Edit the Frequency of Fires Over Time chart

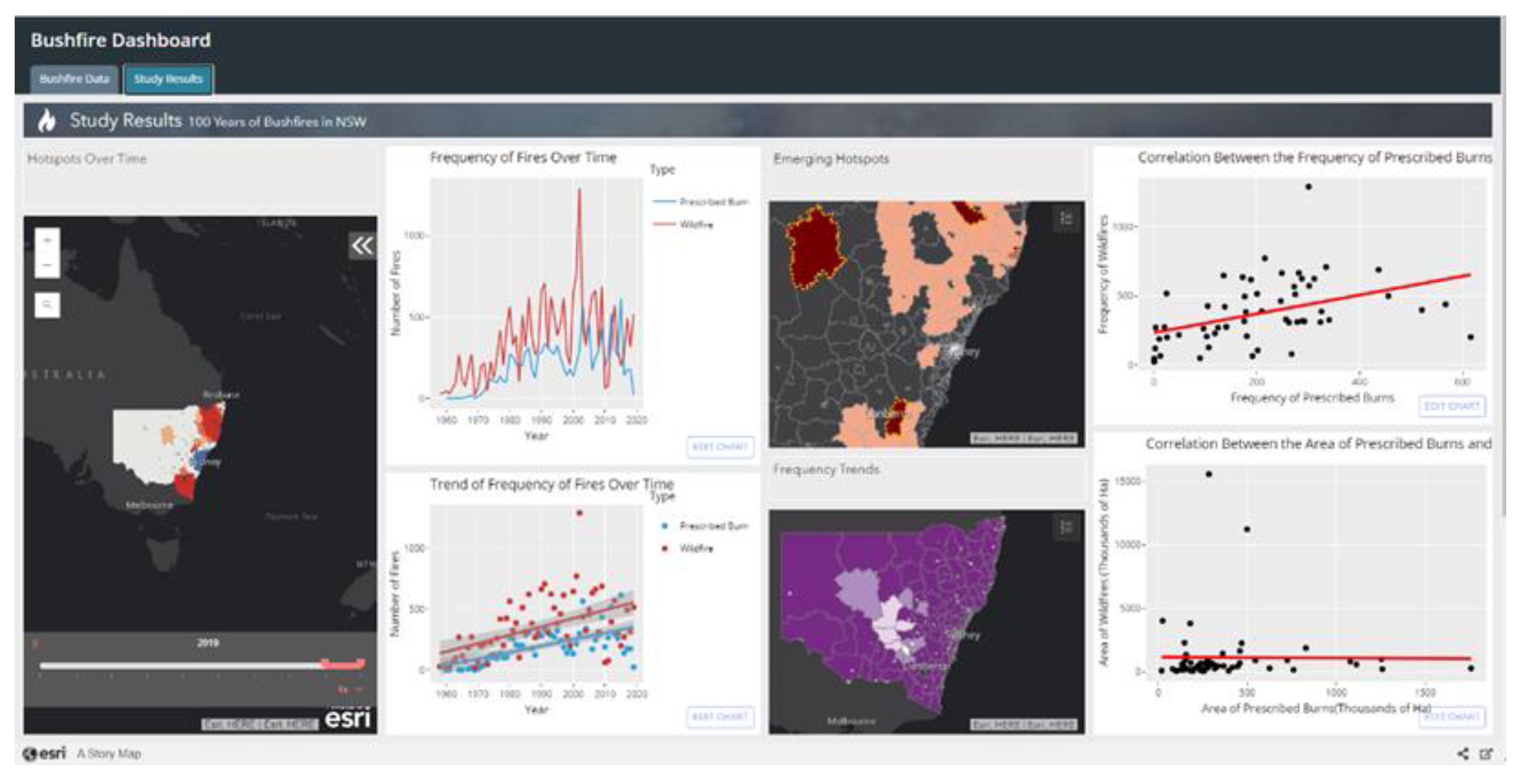pos(720,446)
